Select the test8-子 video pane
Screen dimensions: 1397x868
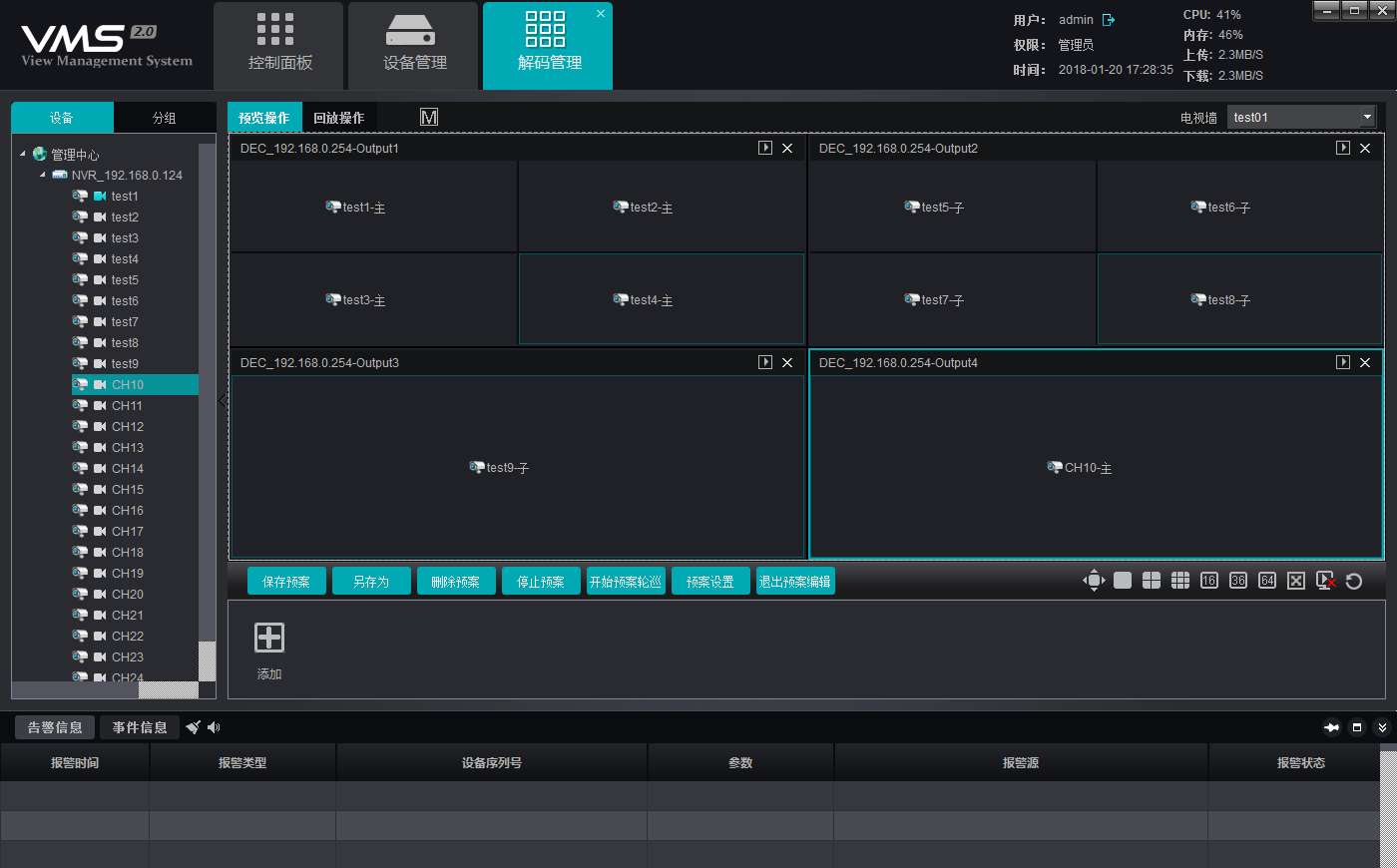click(x=1240, y=299)
